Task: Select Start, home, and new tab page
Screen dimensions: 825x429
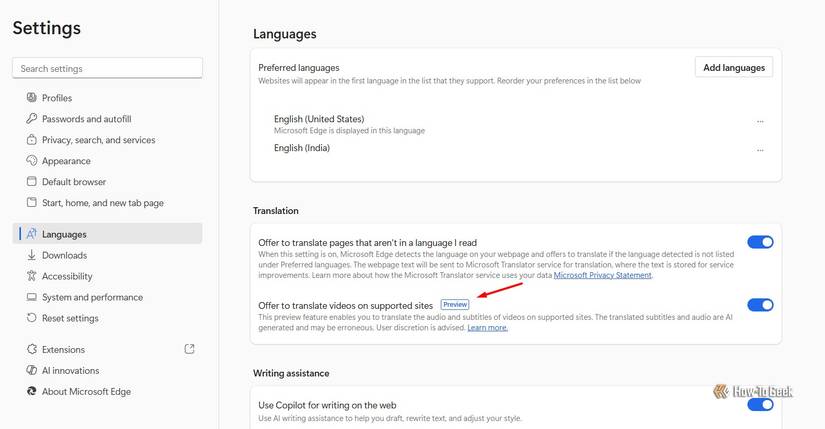Action: coord(107,203)
